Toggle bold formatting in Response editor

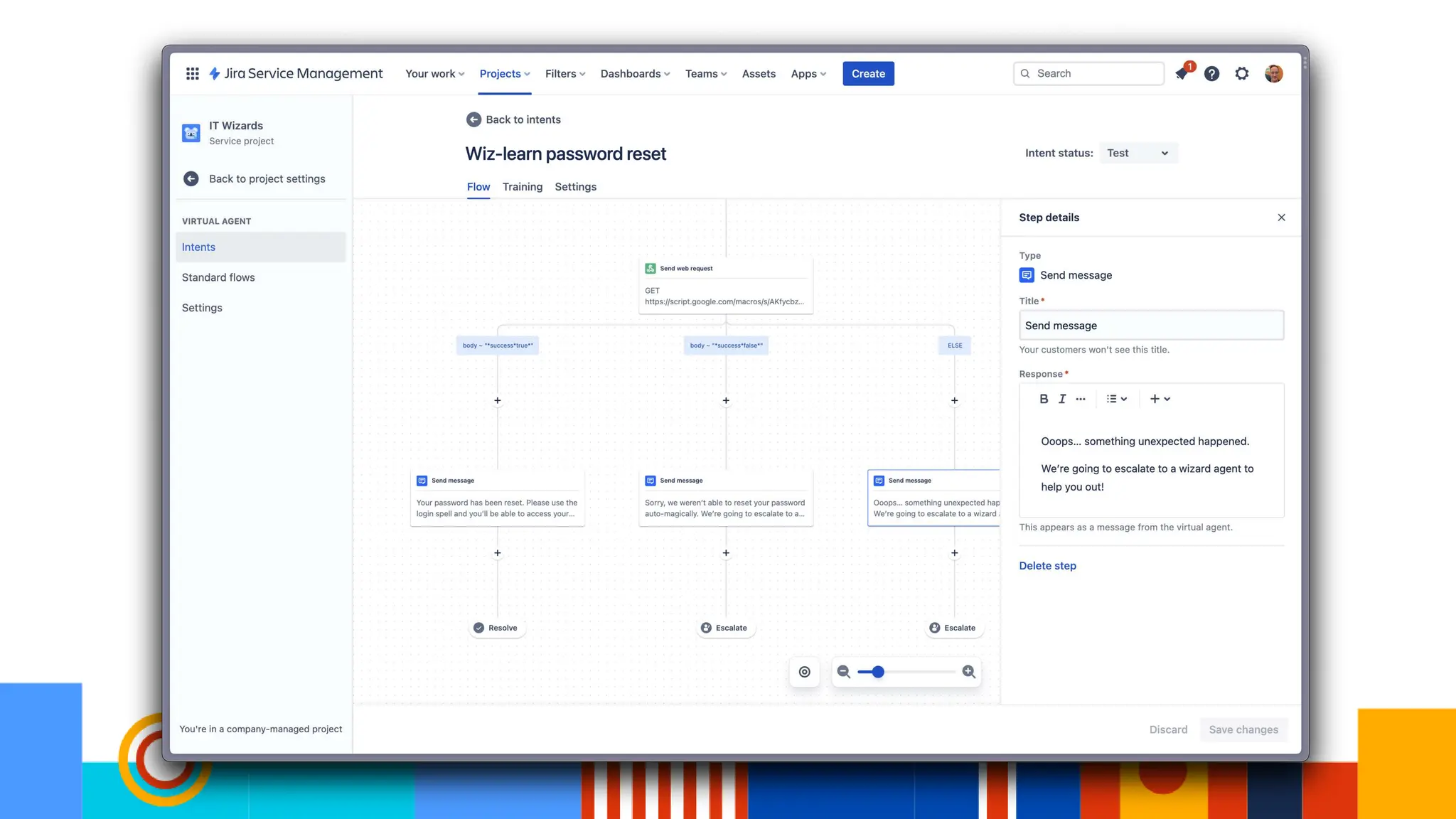click(1044, 399)
